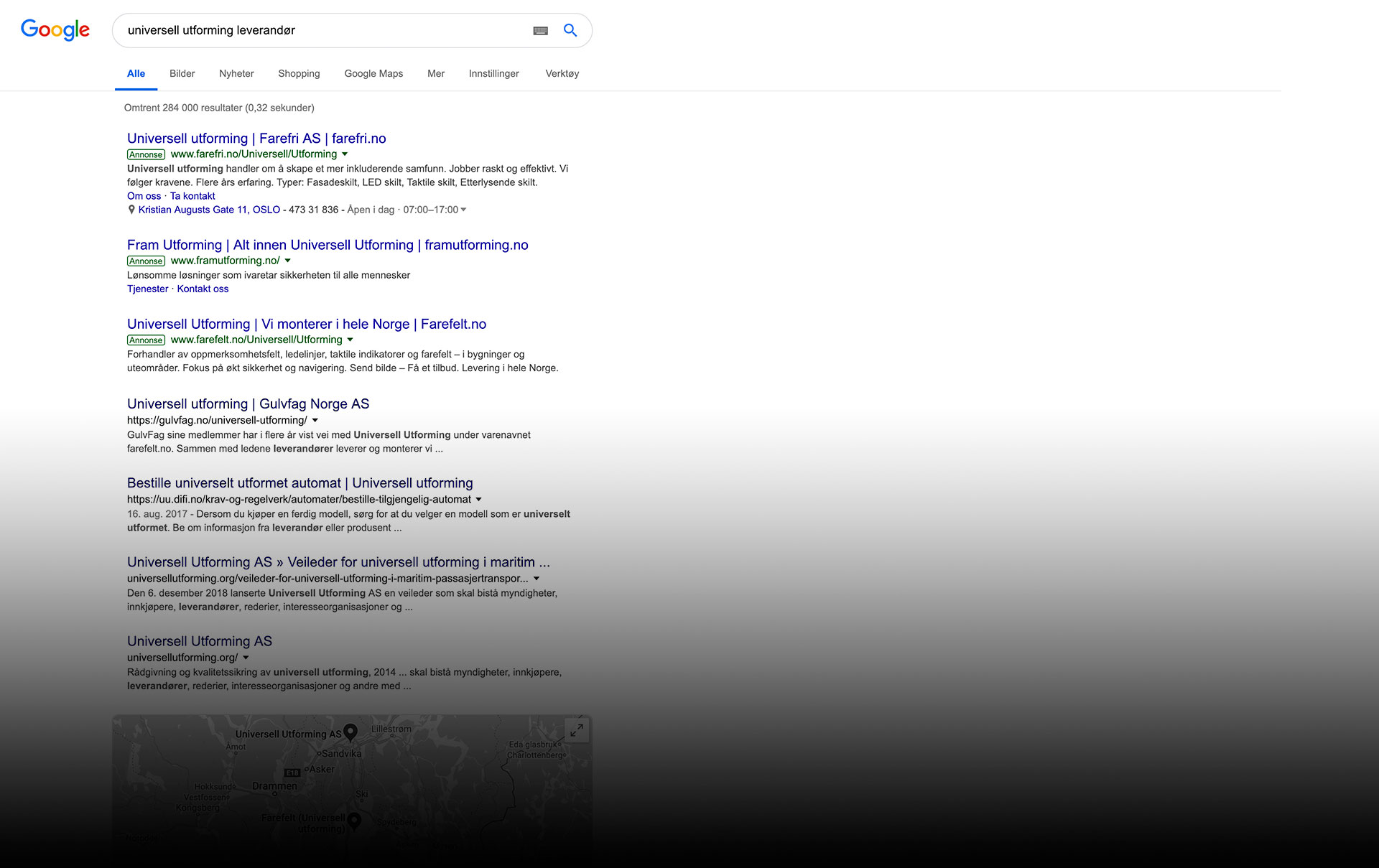The width and height of the screenshot is (1379, 868).
Task: Switch to the Nyheter tab
Action: pyautogui.click(x=236, y=73)
